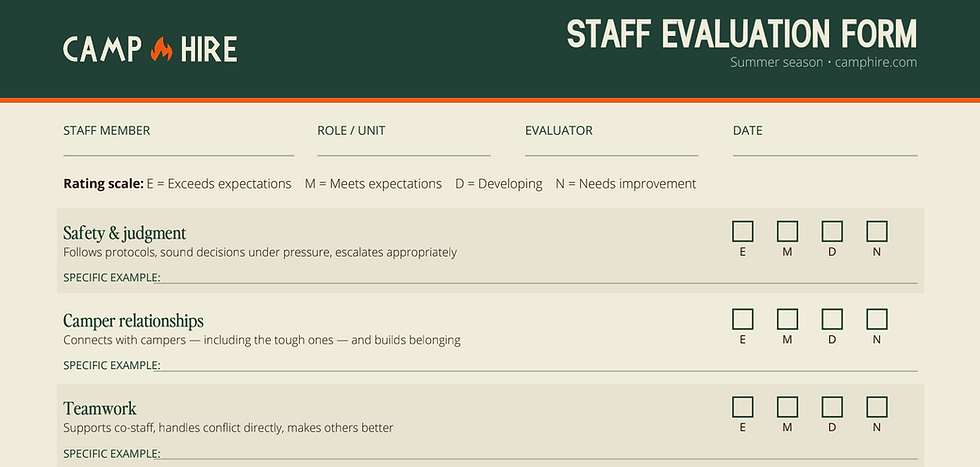
Task: Click the 'EVALUATOR' field label
Action: [559, 131]
